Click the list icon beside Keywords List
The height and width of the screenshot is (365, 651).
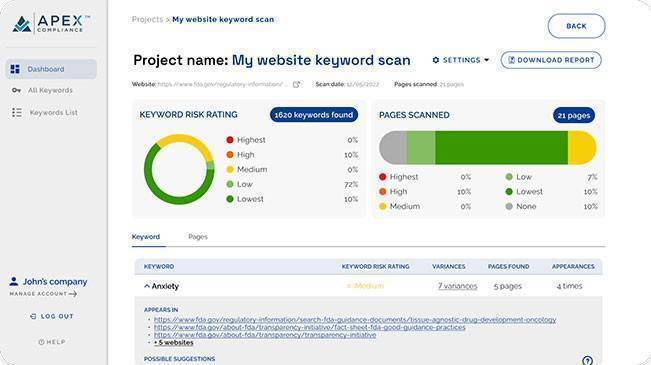tap(17, 113)
